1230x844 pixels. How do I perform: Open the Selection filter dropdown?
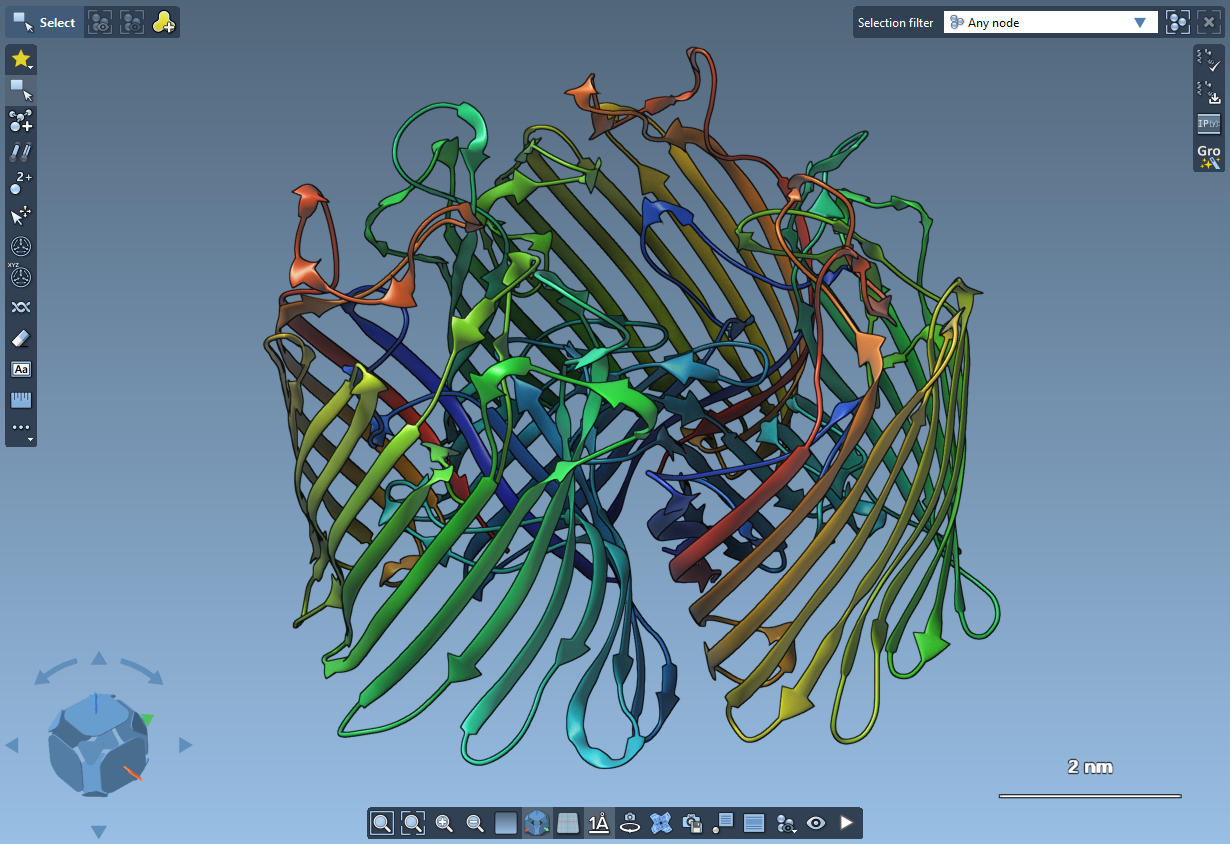(1050, 22)
